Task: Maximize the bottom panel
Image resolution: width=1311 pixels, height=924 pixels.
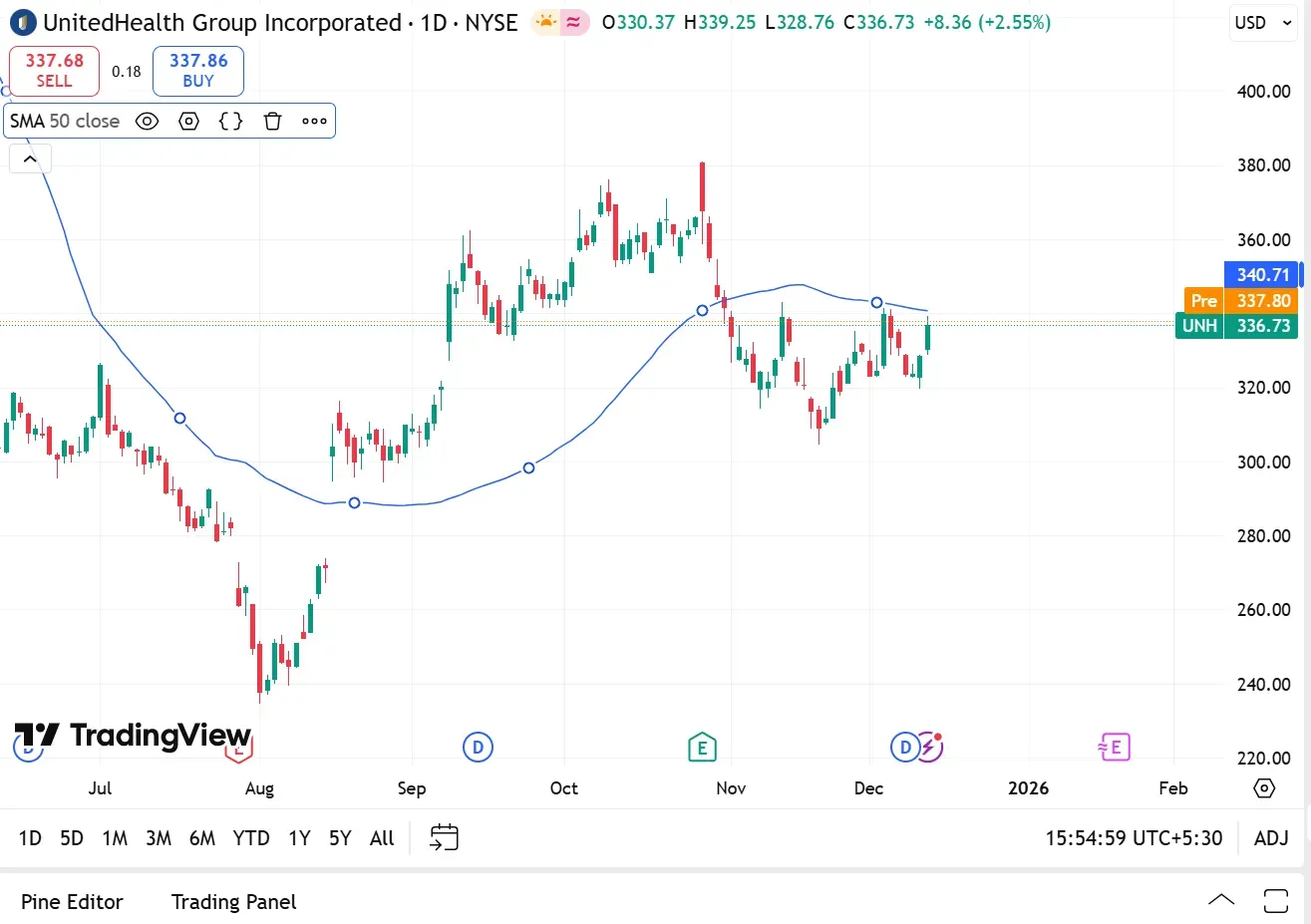Action: [1276, 901]
